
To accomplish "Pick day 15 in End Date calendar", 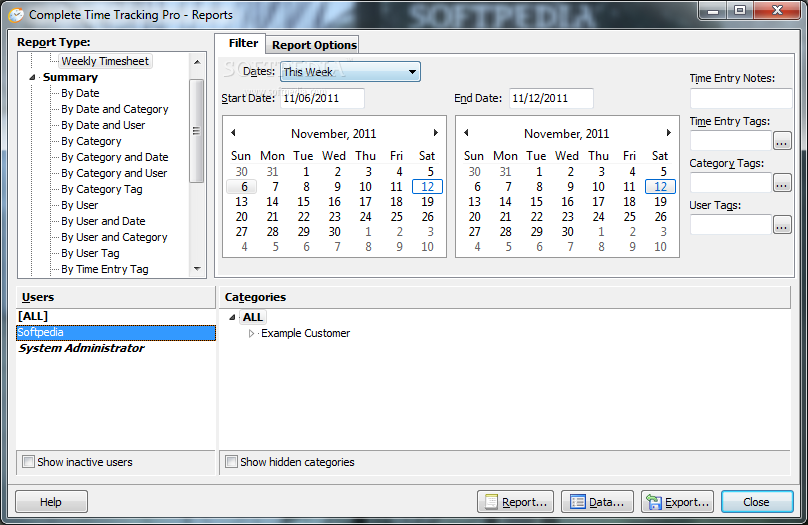I will [x=536, y=201].
